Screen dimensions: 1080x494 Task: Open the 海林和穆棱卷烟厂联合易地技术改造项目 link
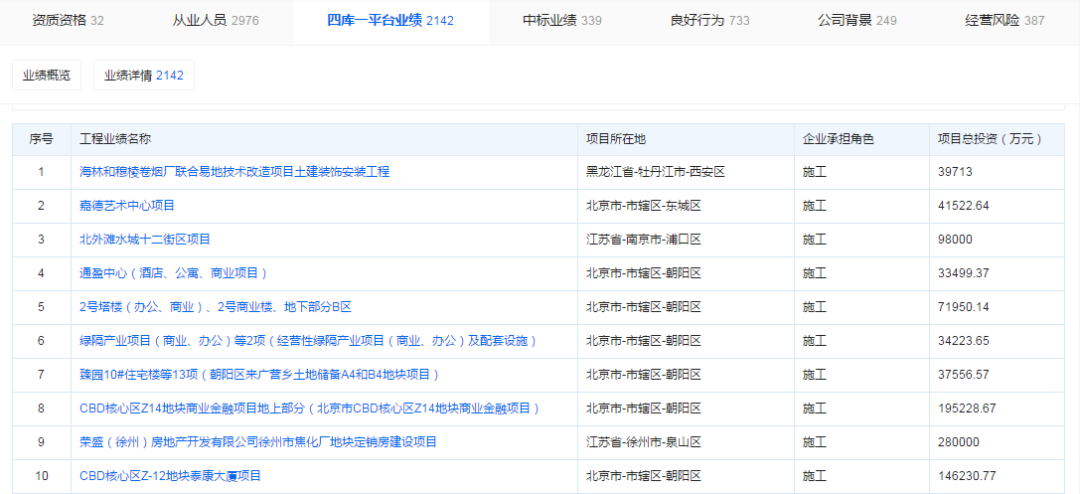[235, 172]
